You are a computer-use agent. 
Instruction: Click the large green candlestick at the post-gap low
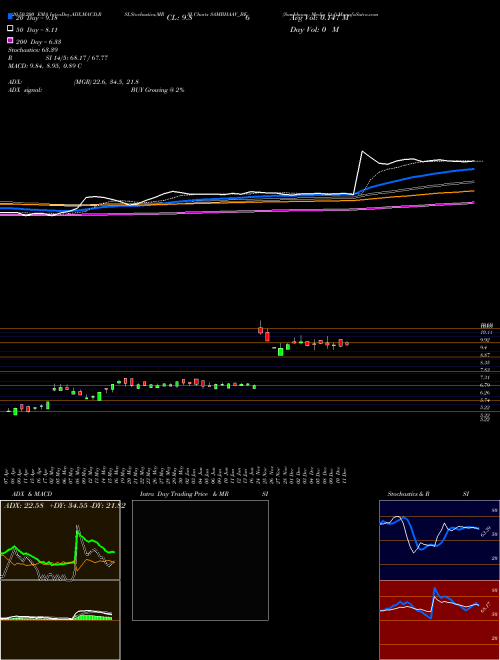280,351
